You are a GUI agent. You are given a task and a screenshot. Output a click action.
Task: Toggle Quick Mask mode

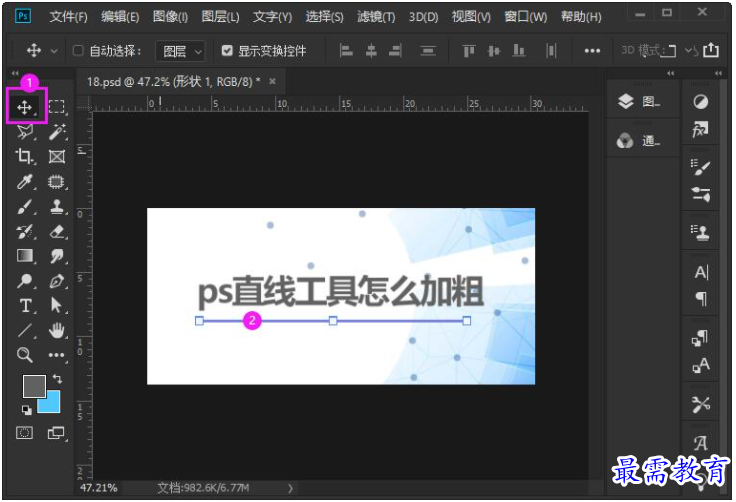24,432
